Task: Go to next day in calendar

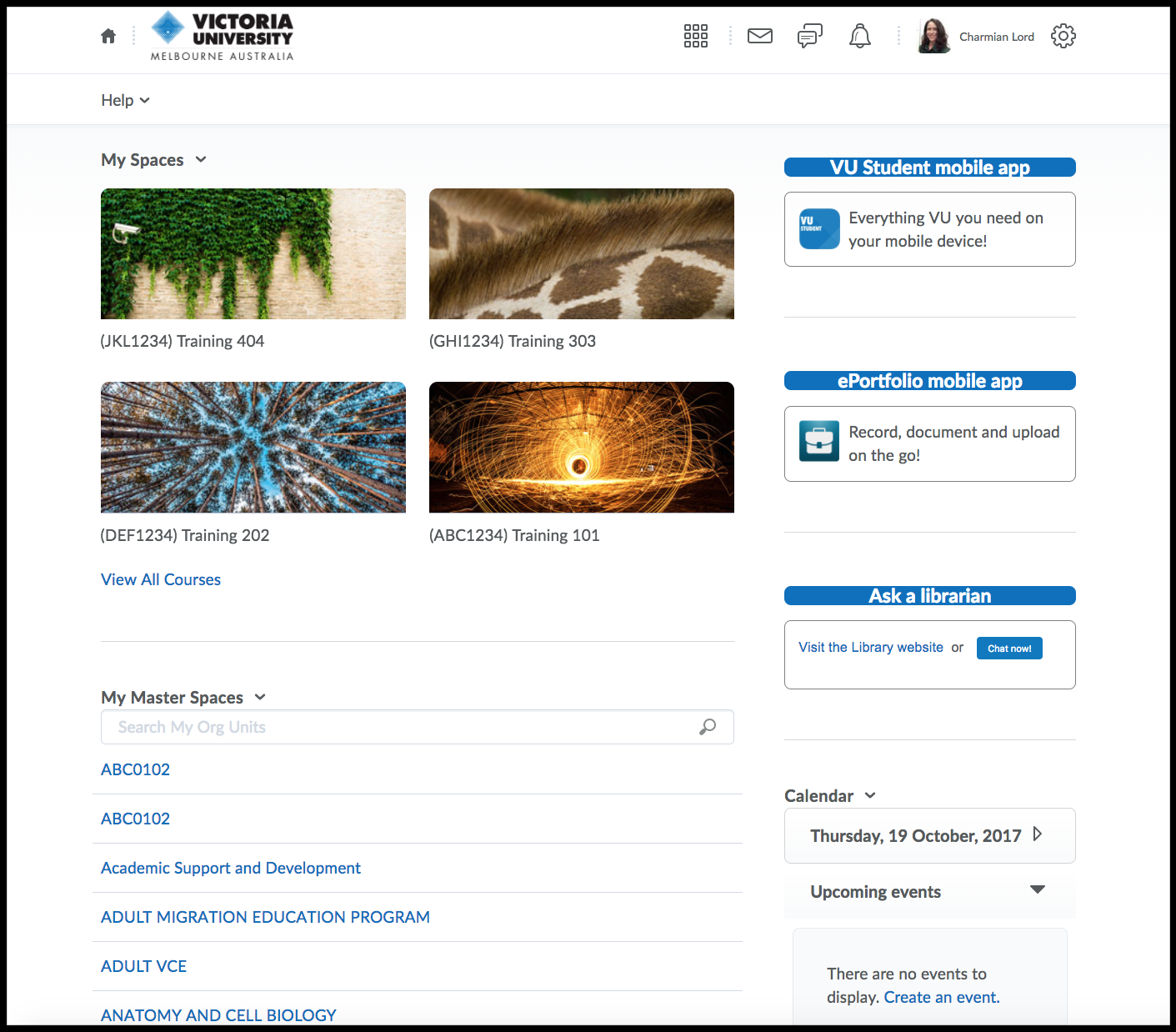Action: (1038, 834)
